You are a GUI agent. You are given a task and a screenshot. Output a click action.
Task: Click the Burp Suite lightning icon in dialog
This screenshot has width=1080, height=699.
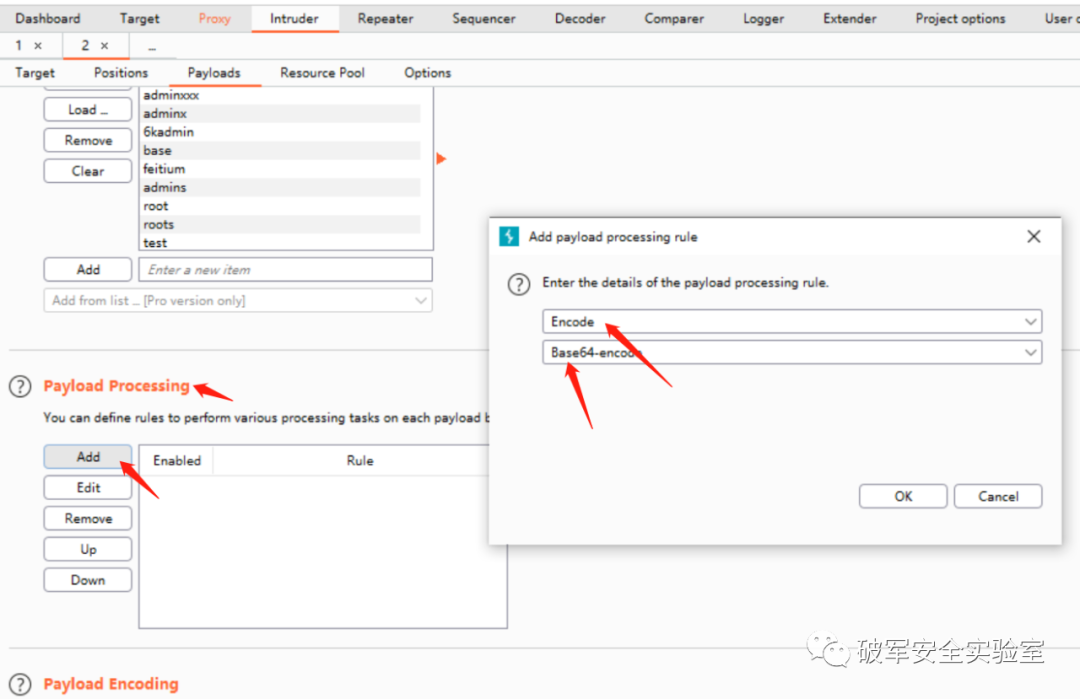point(509,237)
